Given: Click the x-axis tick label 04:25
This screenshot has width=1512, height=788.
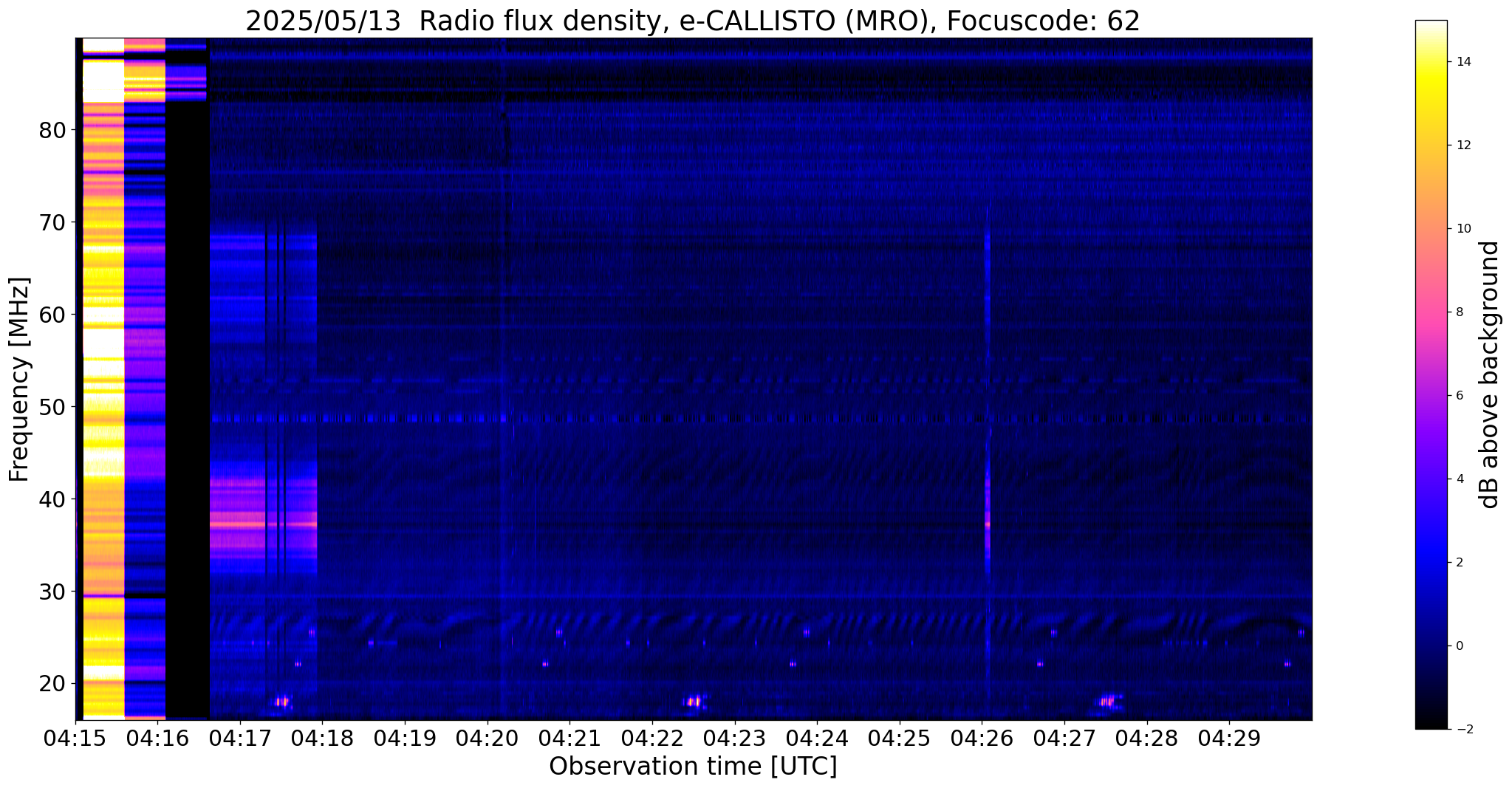Looking at the screenshot, I should click(x=900, y=737).
